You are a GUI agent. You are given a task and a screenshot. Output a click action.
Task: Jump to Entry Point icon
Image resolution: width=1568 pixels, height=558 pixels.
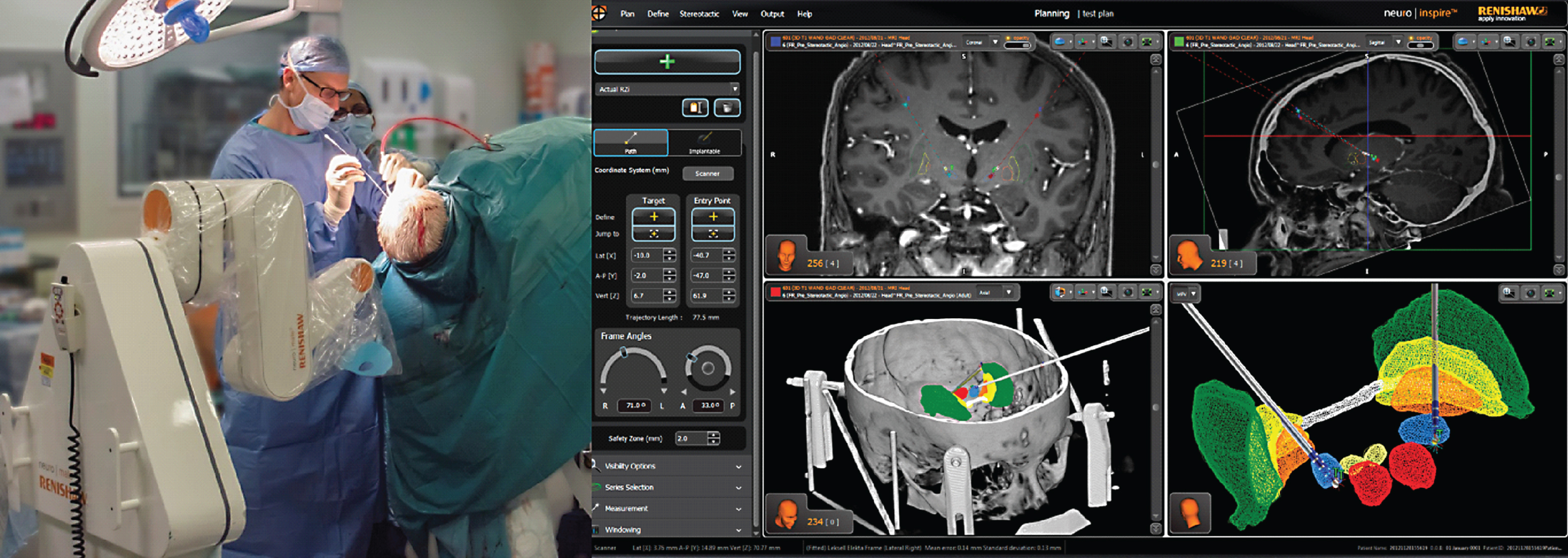coord(713,233)
